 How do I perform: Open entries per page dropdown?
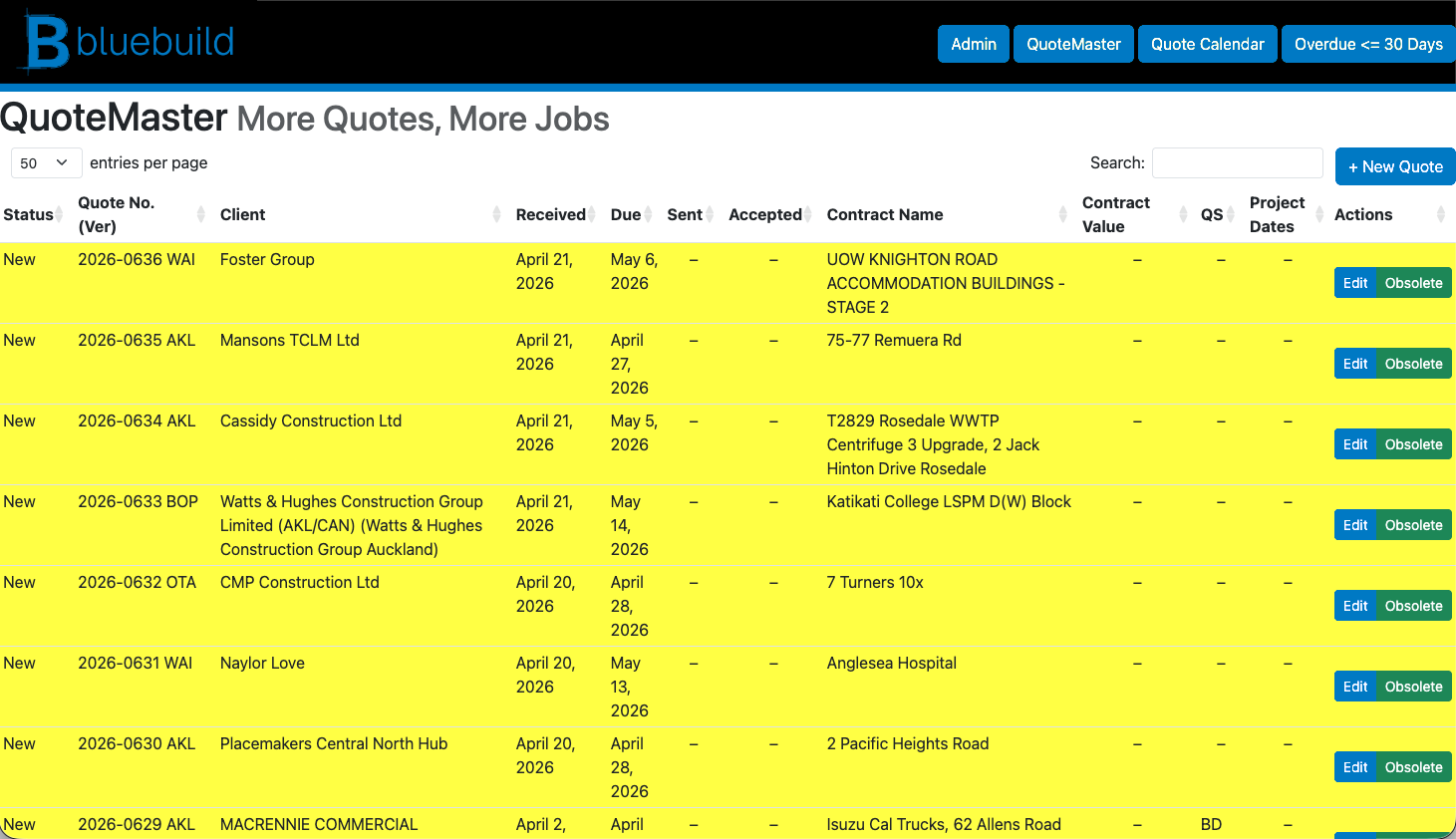(46, 162)
